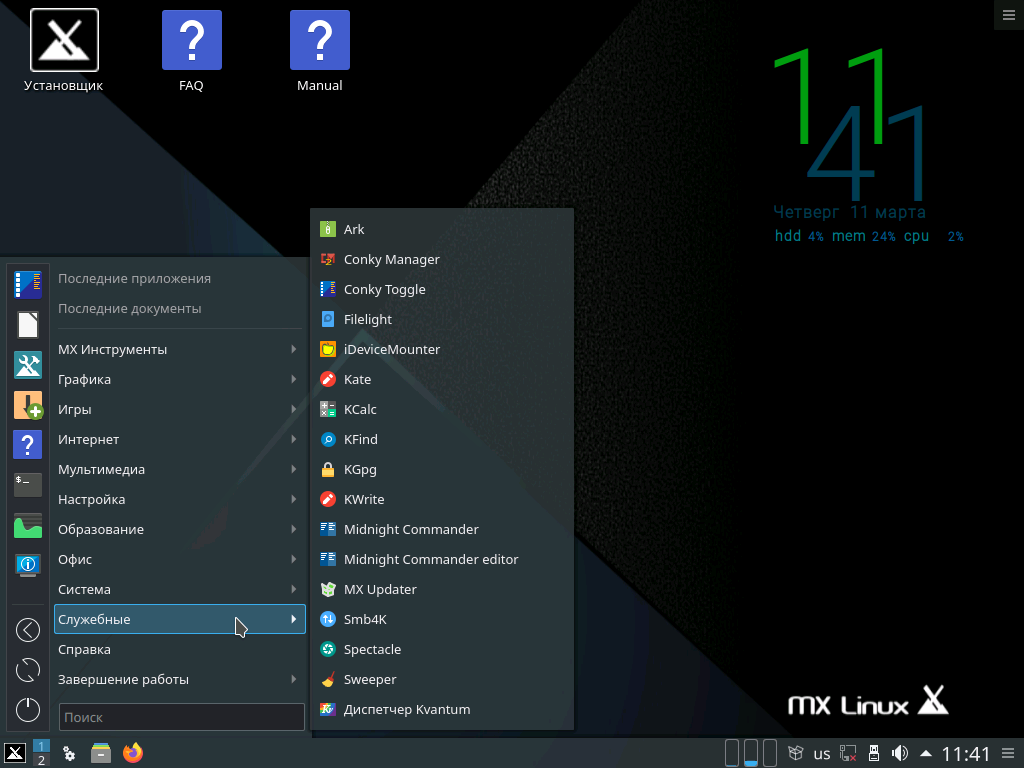1024x768 pixels.
Task: Launch Conky Manager
Action: pos(441,259)
